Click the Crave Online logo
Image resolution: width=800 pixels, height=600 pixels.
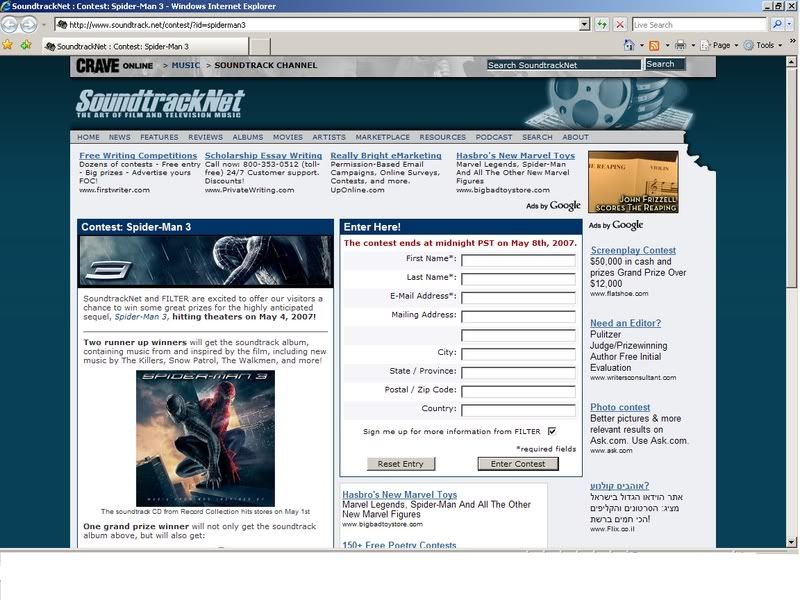114,65
